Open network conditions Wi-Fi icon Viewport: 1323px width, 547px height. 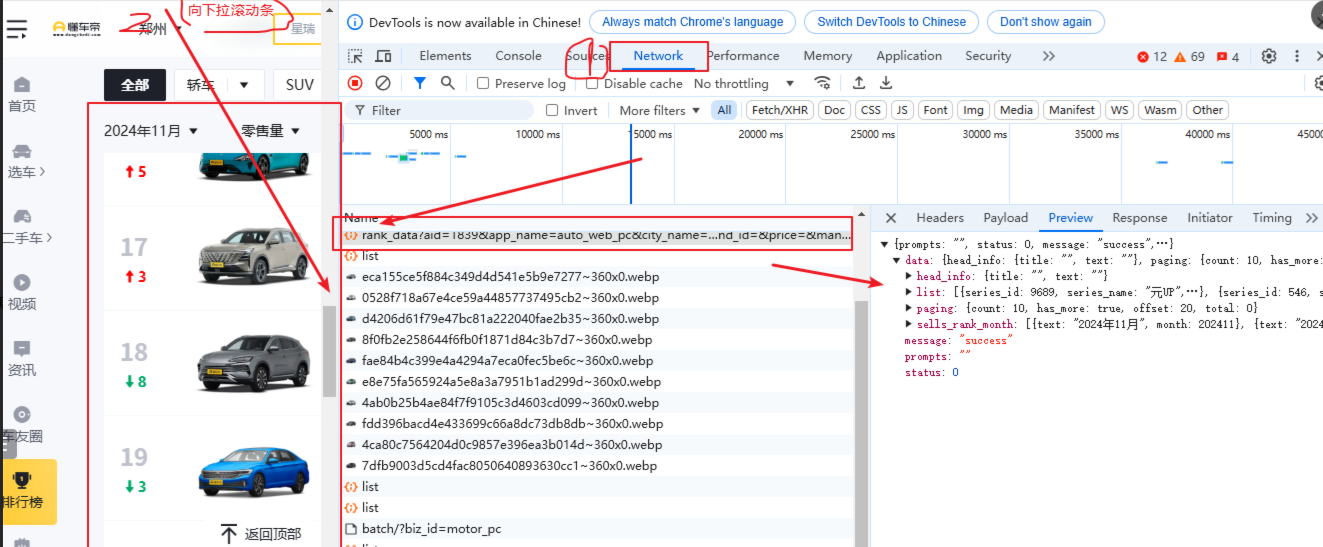pos(822,83)
